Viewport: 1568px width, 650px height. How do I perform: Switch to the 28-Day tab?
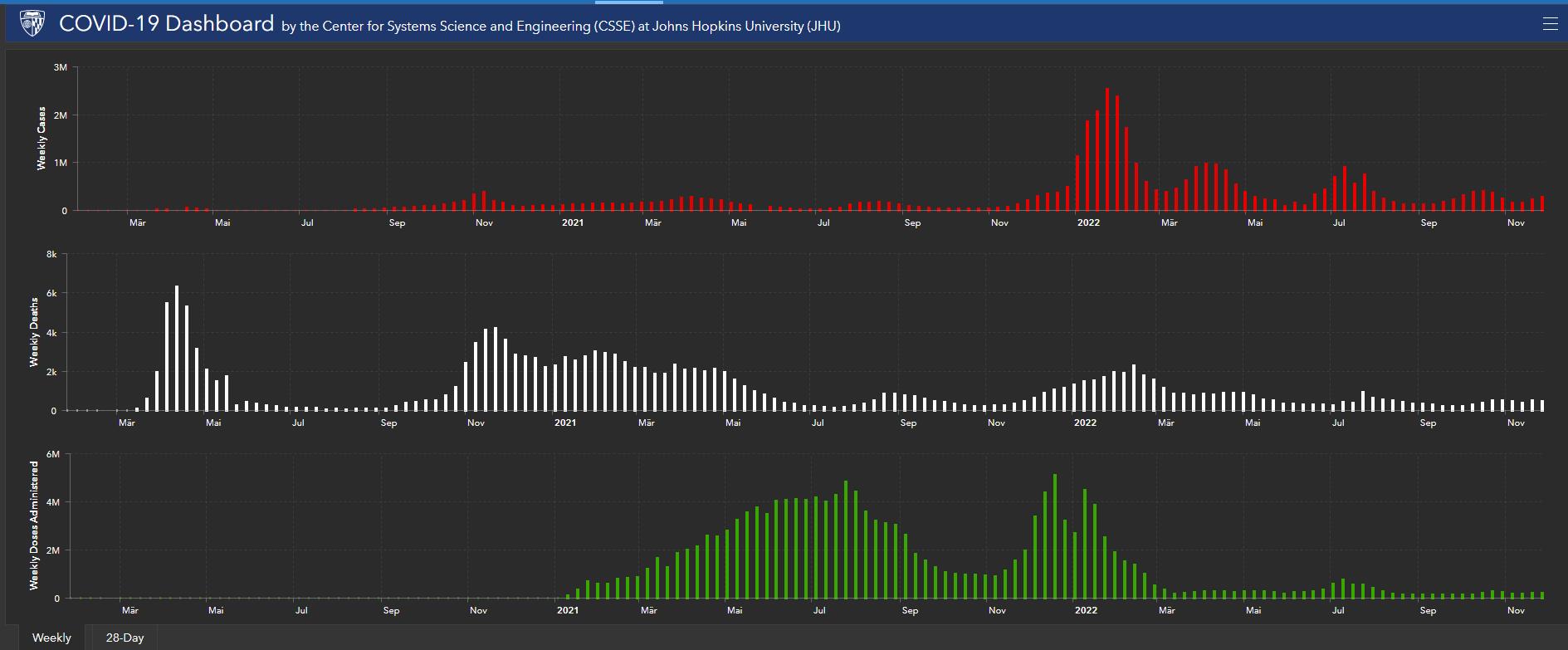coord(125,638)
